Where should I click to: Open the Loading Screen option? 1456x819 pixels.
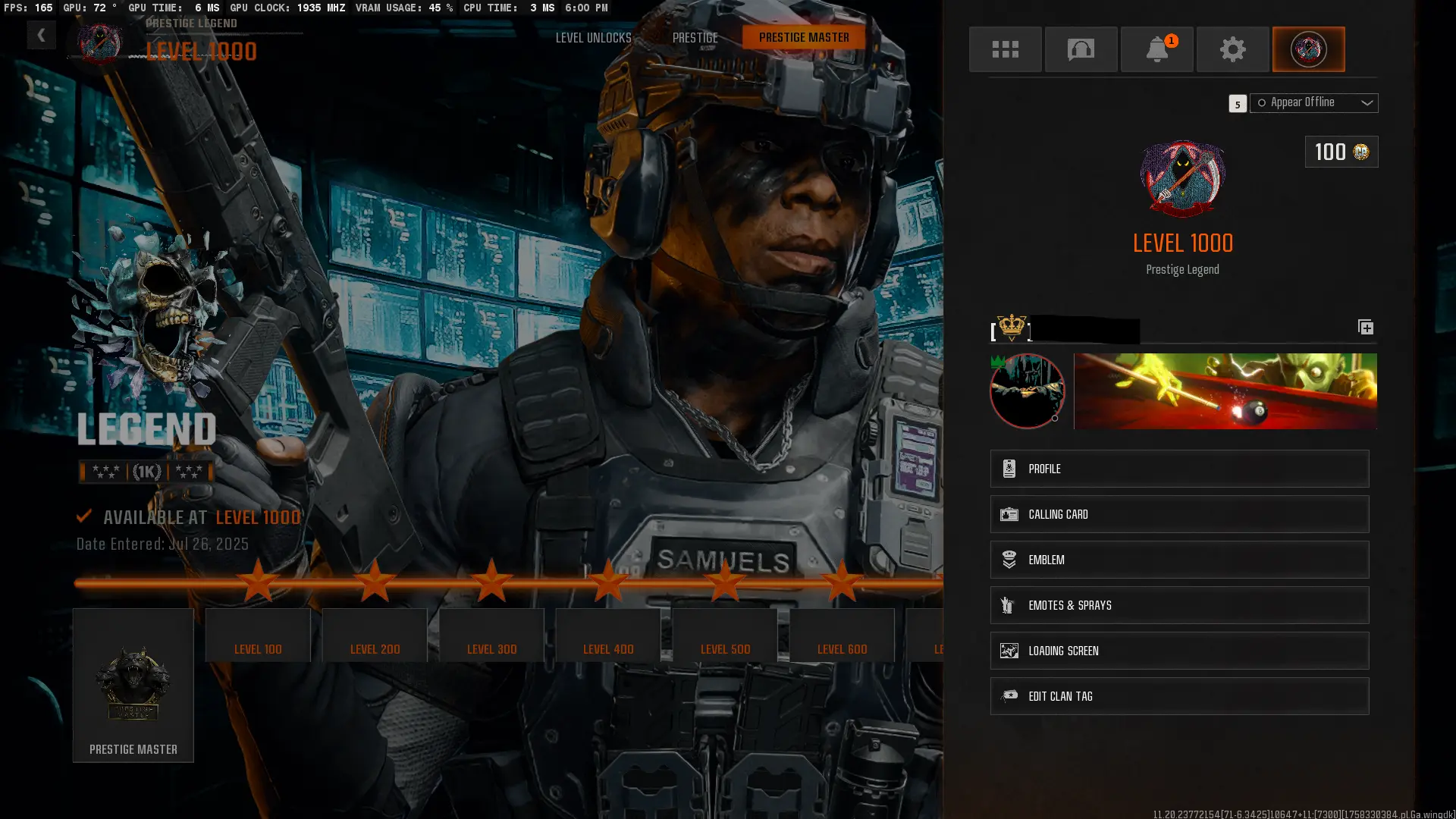pos(1179,651)
